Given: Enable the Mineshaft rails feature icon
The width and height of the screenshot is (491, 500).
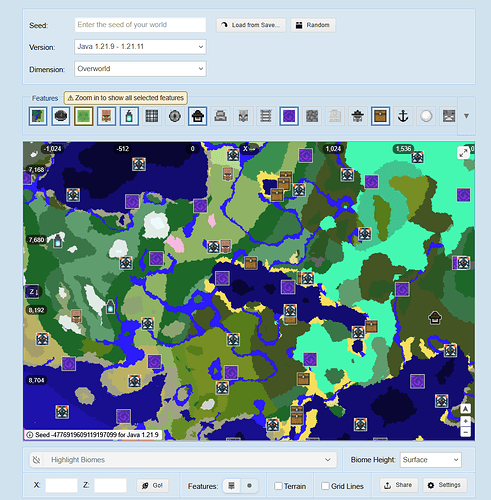Looking at the screenshot, I should (x=266, y=116).
